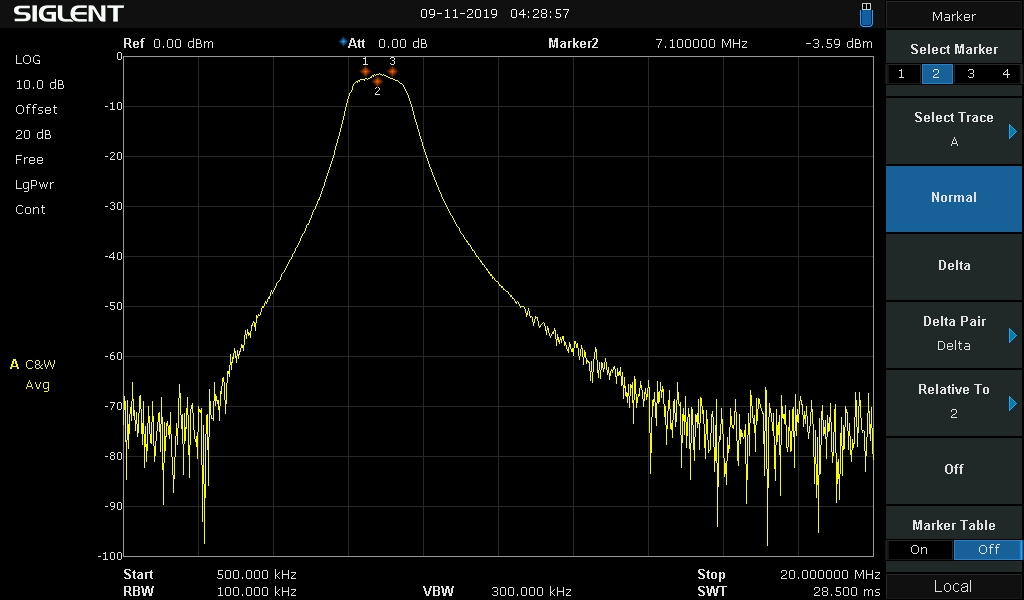
Task: Turn the Marker Table On
Action: click(x=919, y=550)
